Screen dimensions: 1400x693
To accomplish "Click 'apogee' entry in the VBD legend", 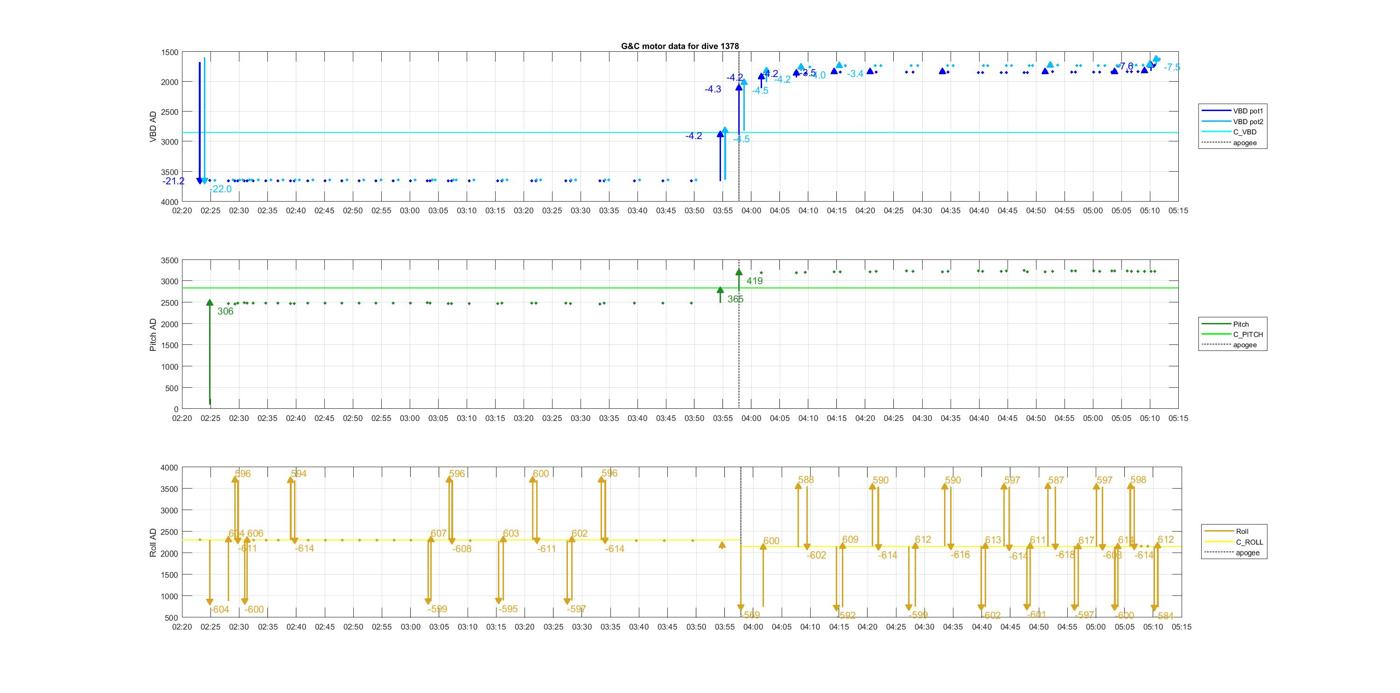I will point(1230,143).
